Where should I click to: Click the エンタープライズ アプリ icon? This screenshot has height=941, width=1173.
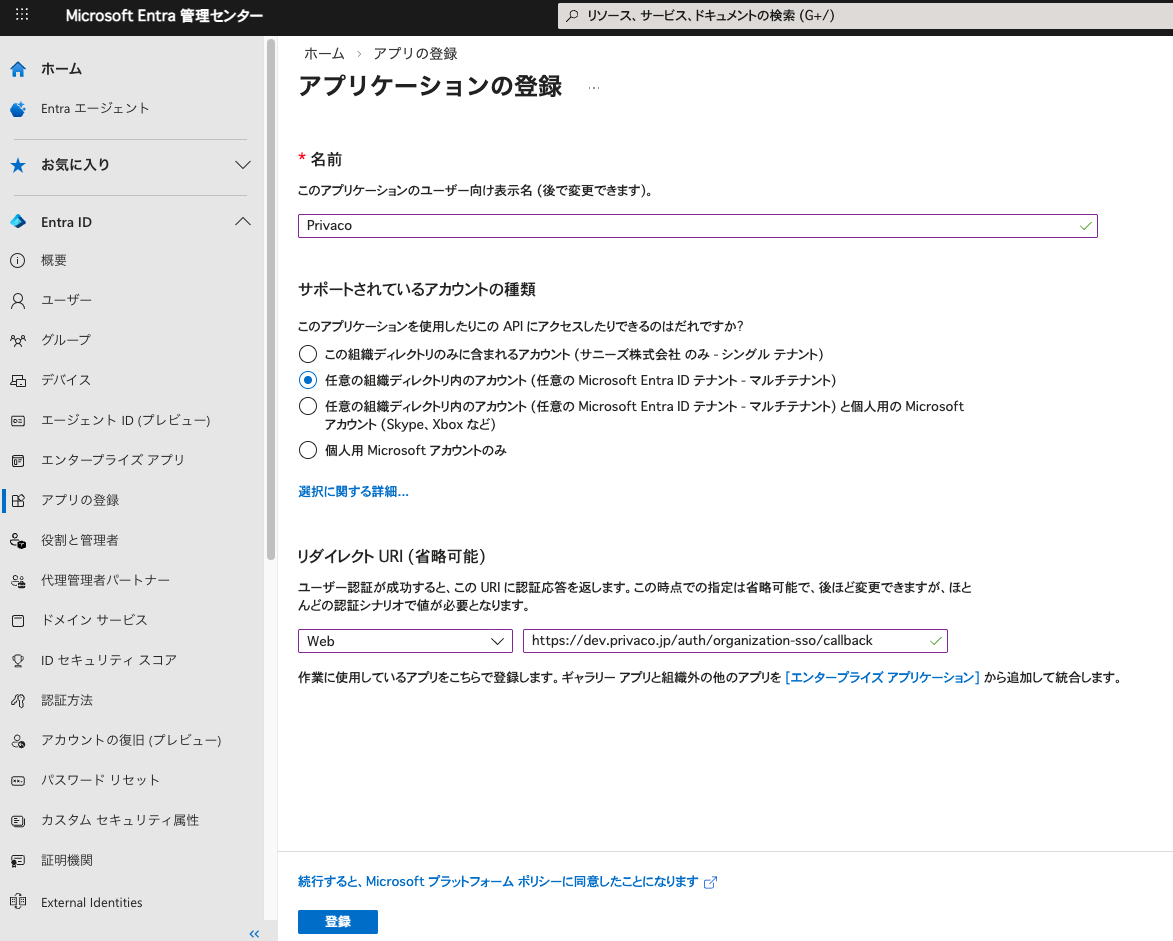(x=18, y=461)
